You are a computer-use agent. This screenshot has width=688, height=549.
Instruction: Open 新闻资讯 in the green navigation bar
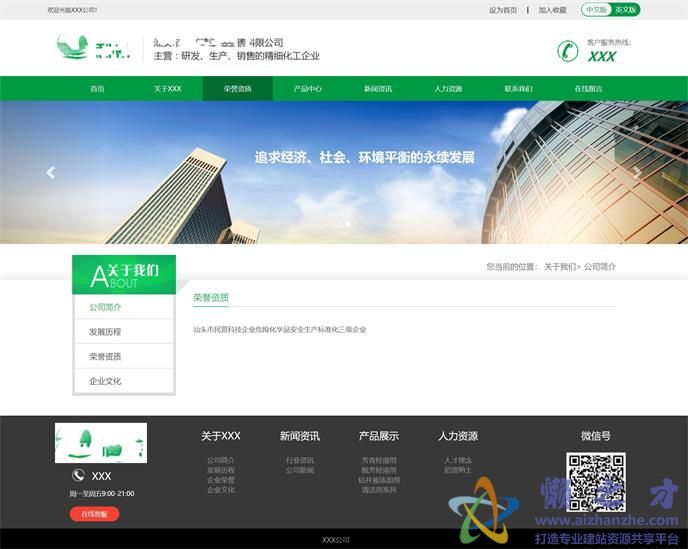378,89
